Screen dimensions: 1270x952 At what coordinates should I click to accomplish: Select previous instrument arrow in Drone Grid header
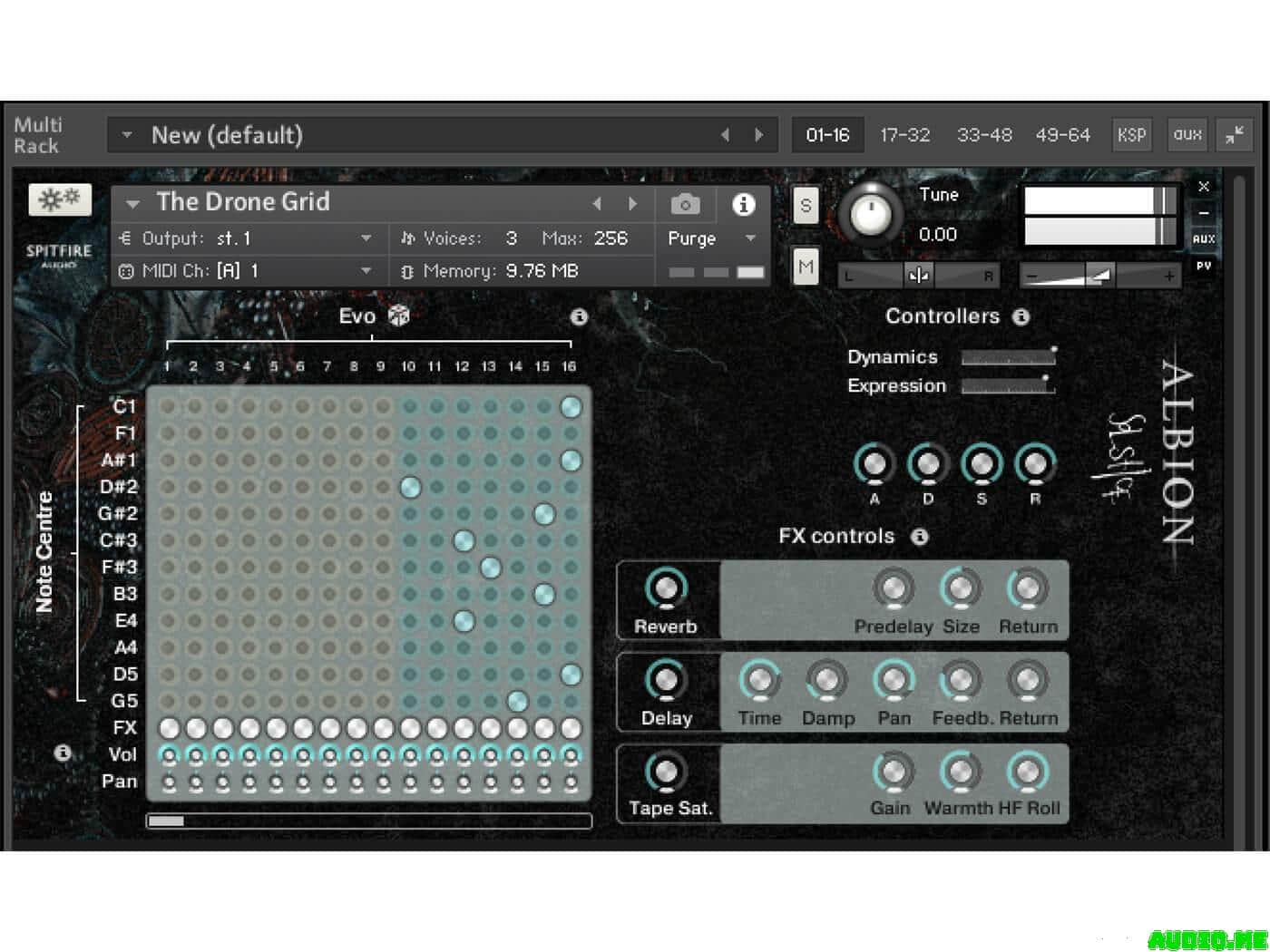(597, 204)
